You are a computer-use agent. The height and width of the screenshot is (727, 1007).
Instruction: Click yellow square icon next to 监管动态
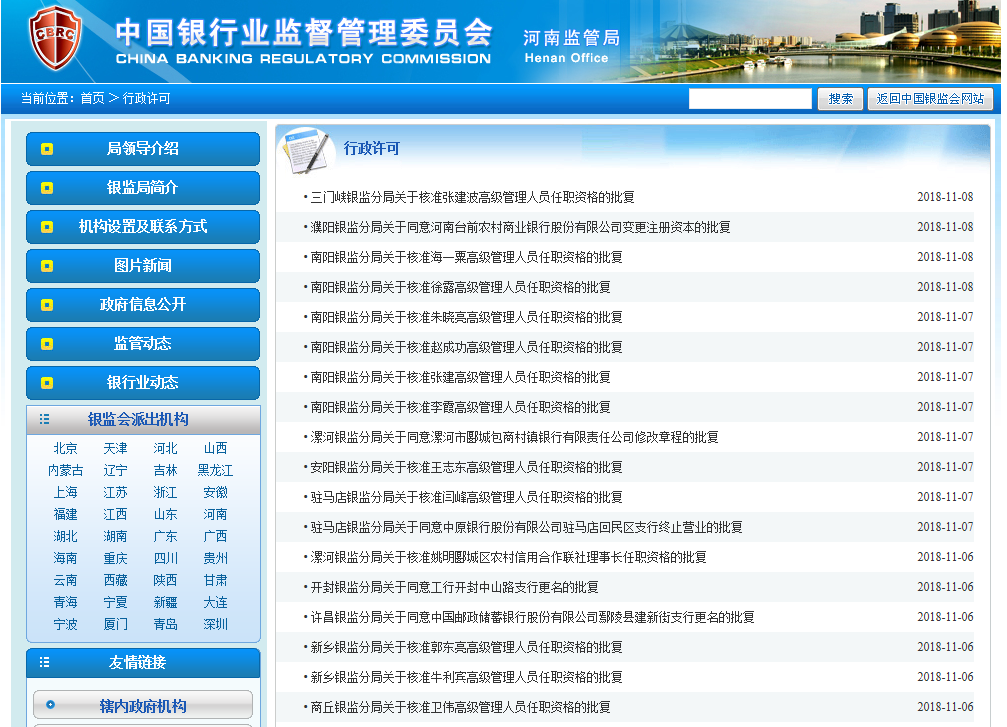coord(47,344)
